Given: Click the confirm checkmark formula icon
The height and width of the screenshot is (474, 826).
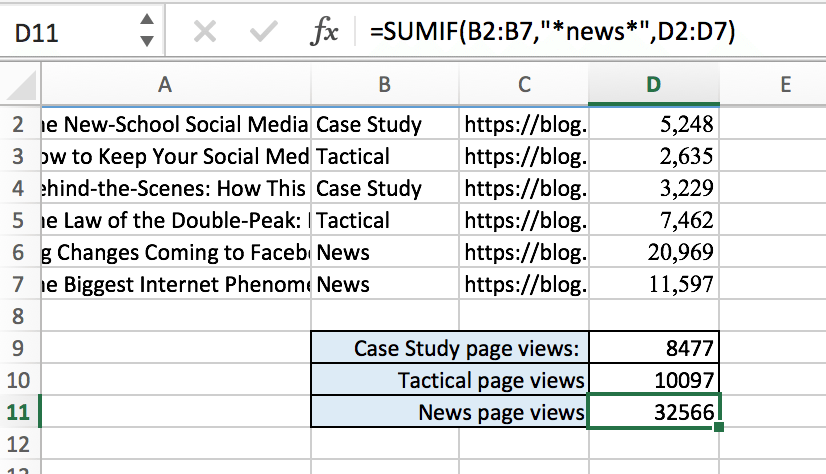Looking at the screenshot, I should click(263, 32).
